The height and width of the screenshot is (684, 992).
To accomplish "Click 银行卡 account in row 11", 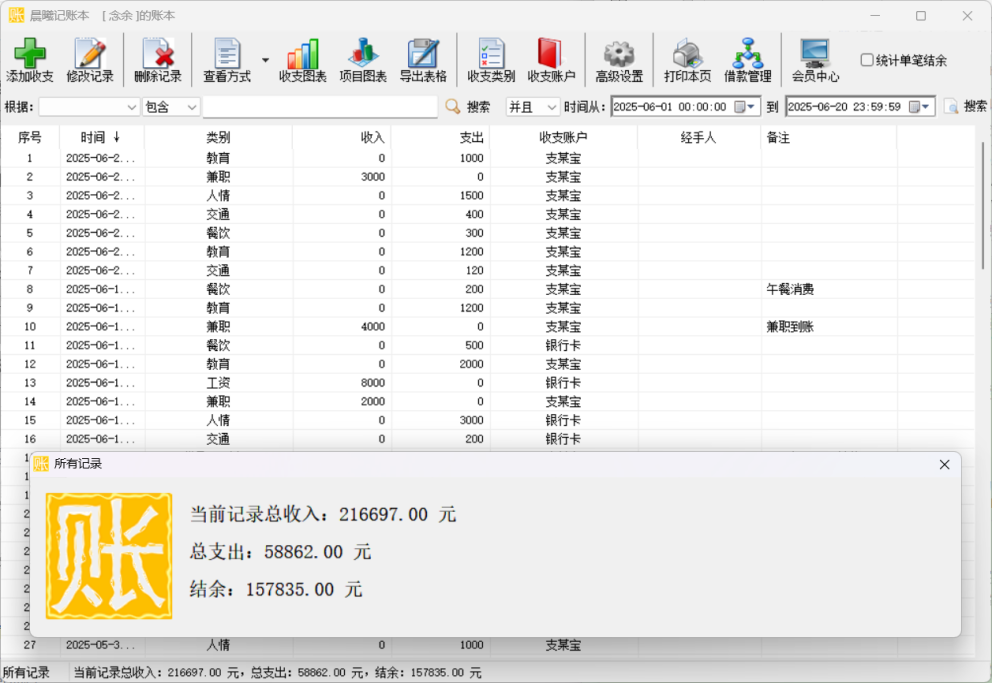I will (x=563, y=345).
